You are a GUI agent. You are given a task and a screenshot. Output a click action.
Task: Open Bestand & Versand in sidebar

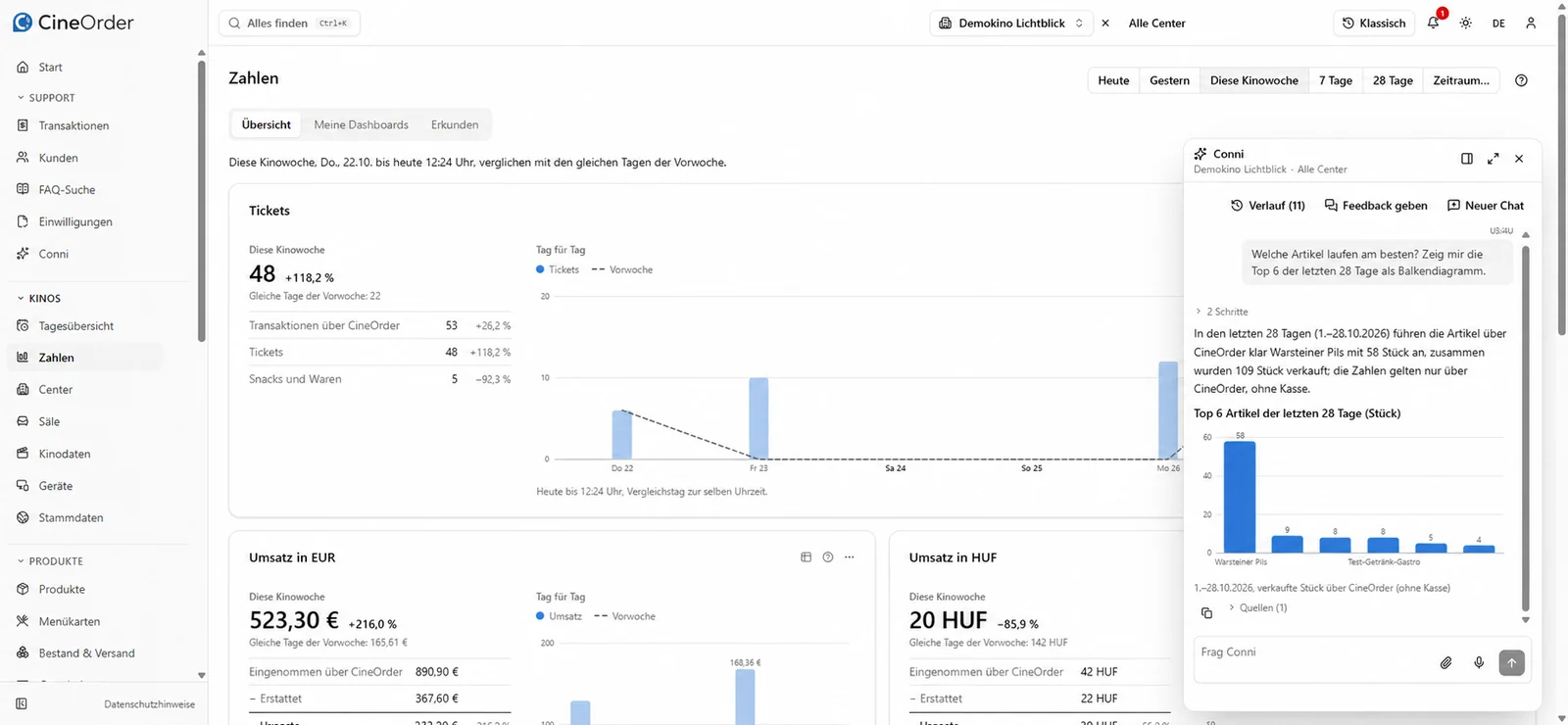pyautogui.click(x=86, y=653)
